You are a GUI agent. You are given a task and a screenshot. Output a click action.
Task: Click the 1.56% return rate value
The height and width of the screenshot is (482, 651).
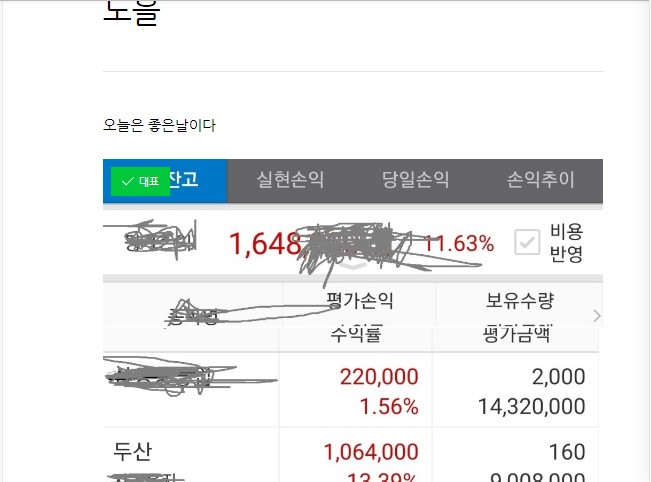click(389, 406)
